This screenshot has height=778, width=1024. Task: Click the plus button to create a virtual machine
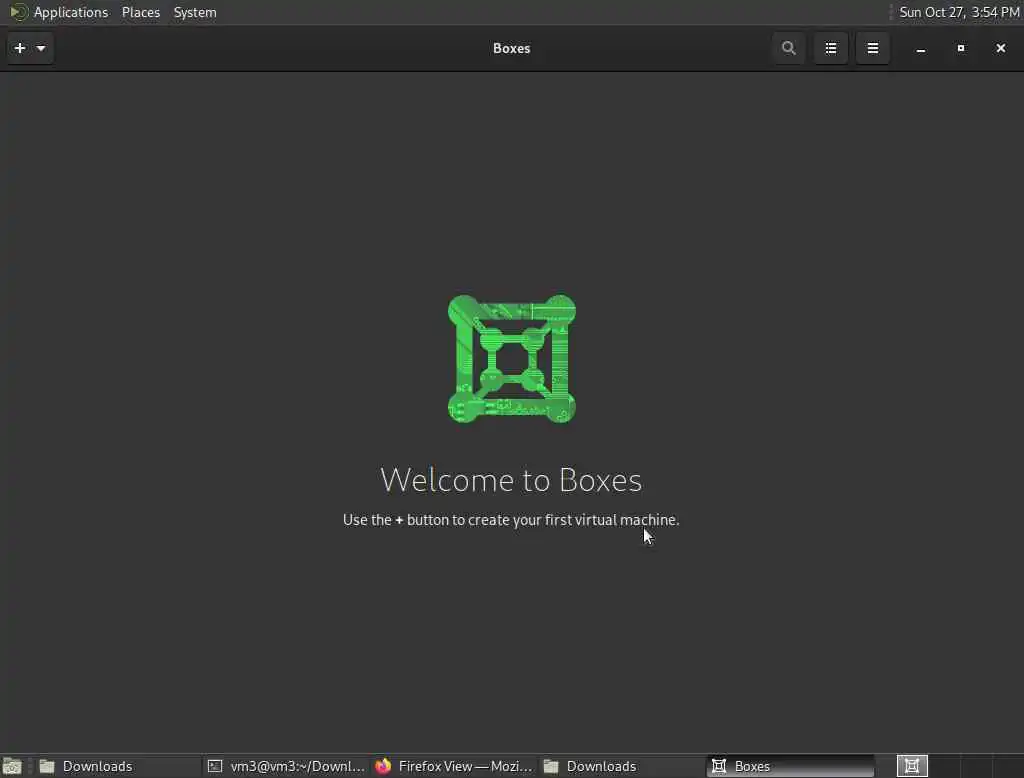point(20,48)
